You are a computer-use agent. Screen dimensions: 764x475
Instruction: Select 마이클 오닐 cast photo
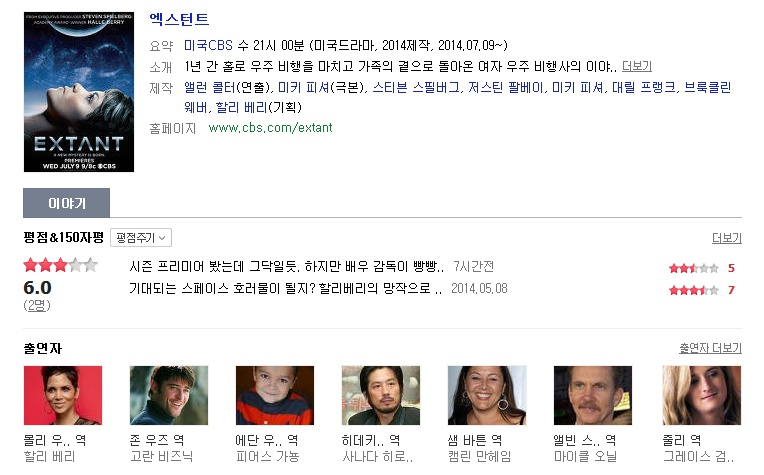pyautogui.click(x=592, y=396)
